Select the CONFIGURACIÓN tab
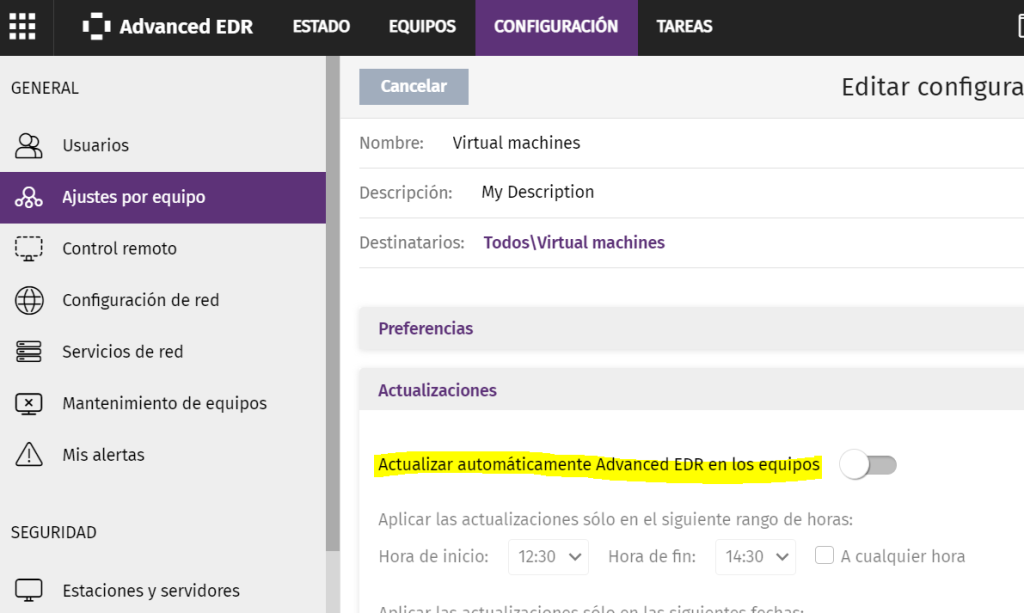The height and width of the screenshot is (613, 1024). (x=556, y=27)
